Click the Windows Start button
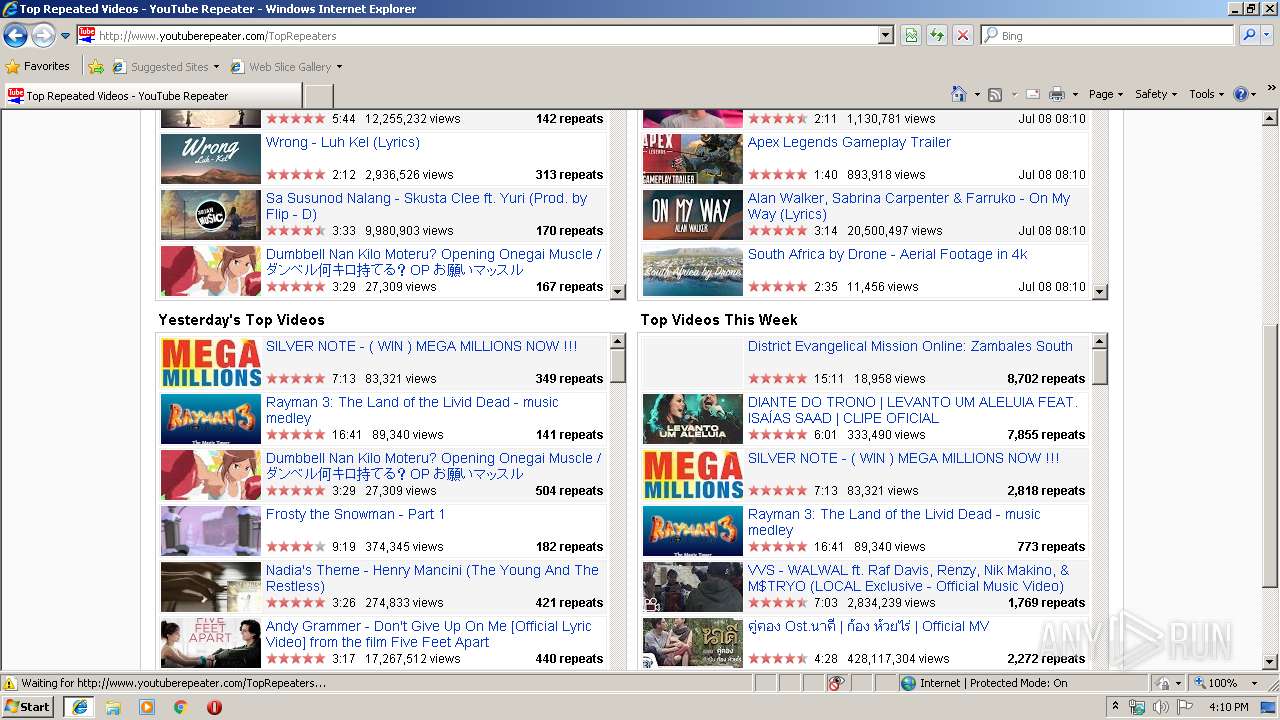Screen dimensions: 1280x720 click(28, 706)
